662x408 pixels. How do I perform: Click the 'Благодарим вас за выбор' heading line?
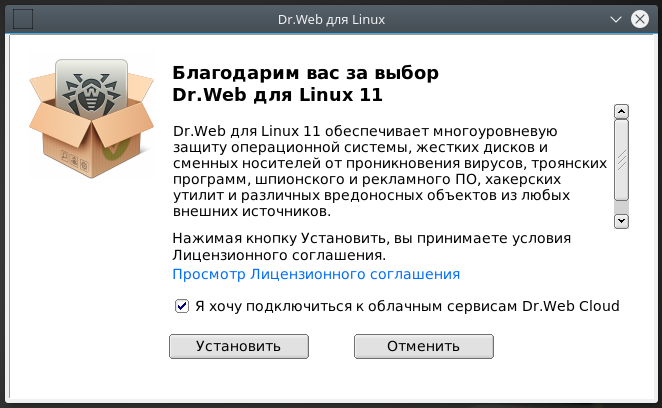[305, 74]
